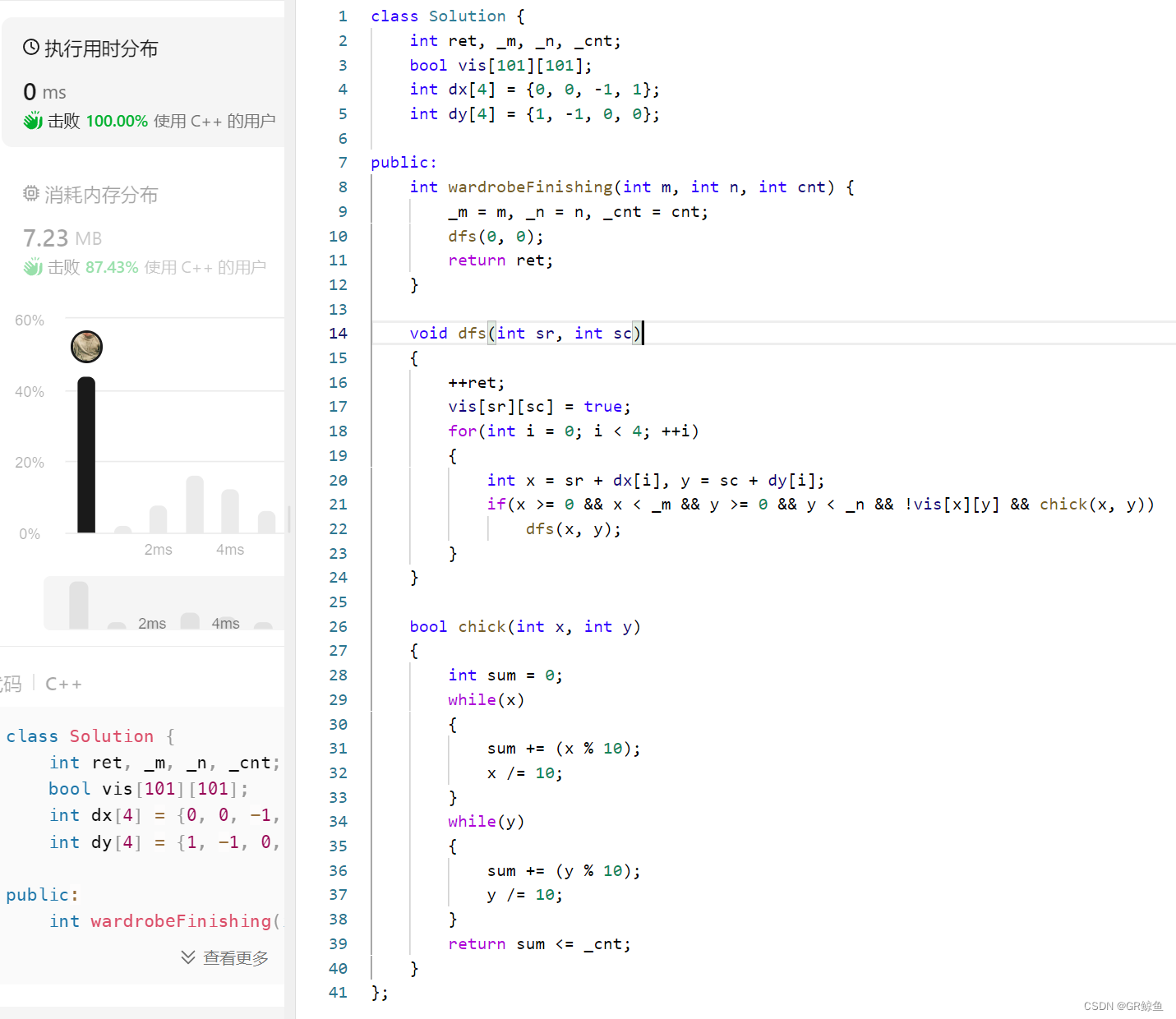The image size is (1176, 1019).
Task: Click the 查看更多 link
Action: (x=236, y=958)
